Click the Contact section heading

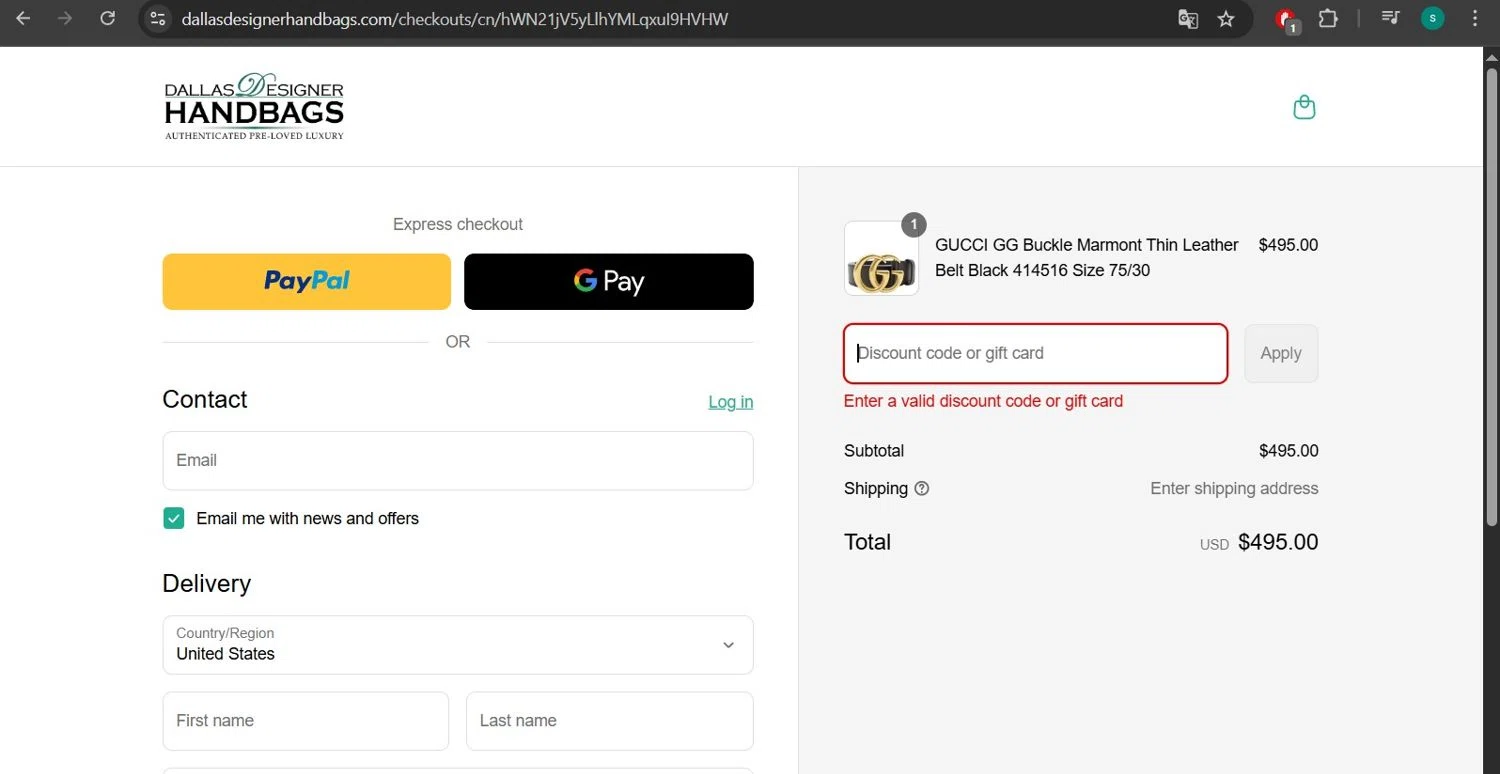click(x=205, y=400)
